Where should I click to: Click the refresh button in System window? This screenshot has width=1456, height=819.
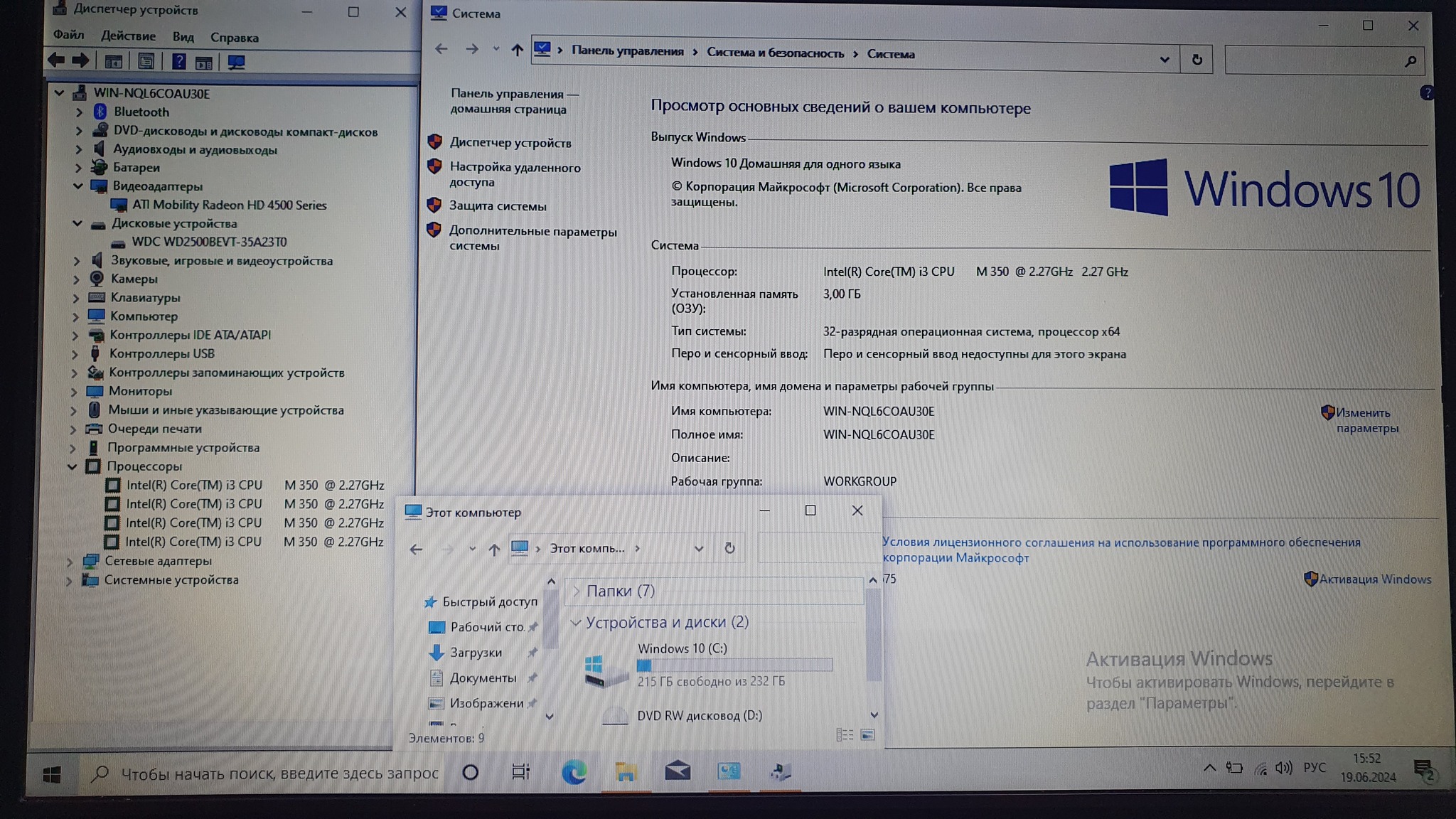point(1197,60)
